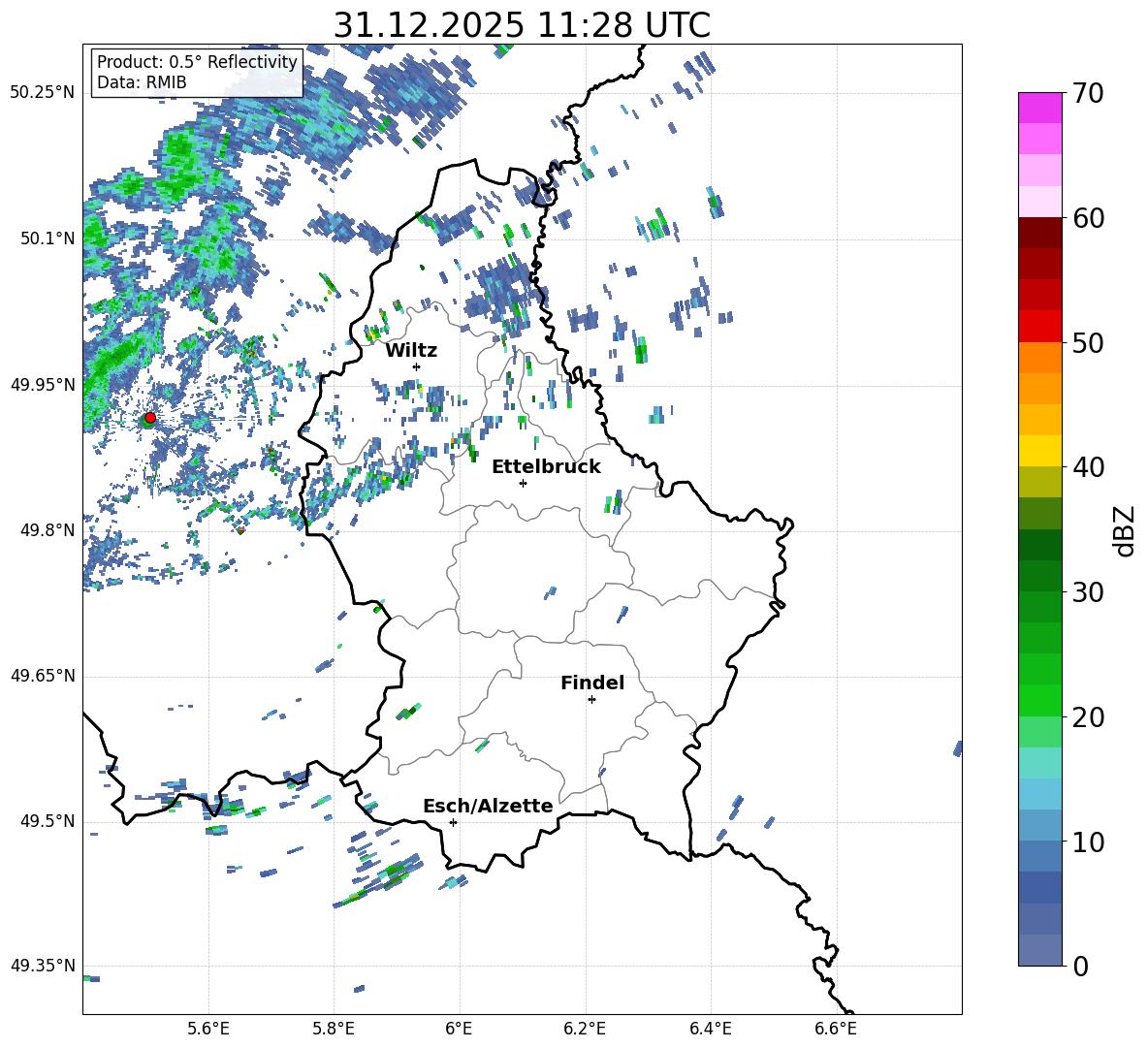
Task: Click the Wiltz cross marker
Action: pyautogui.click(x=417, y=366)
